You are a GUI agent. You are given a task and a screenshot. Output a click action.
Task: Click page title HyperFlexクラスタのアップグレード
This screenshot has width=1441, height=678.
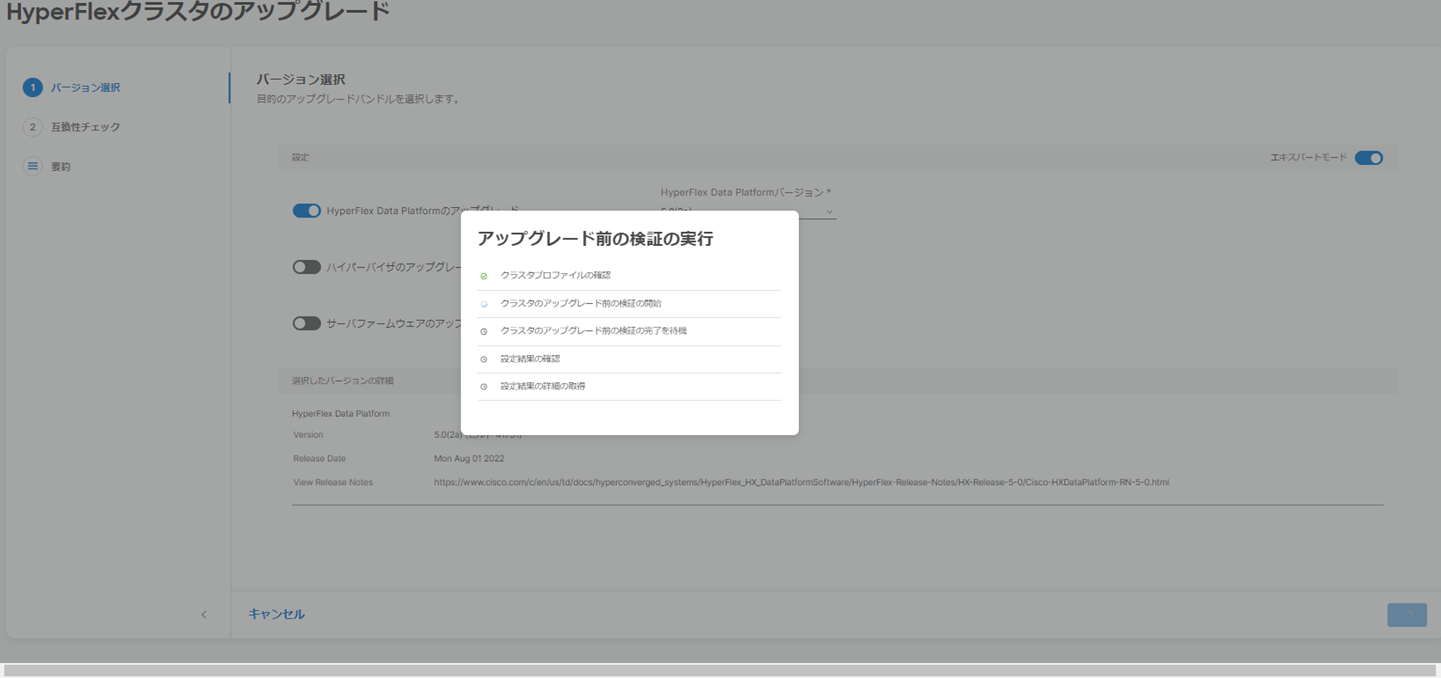[198, 12]
